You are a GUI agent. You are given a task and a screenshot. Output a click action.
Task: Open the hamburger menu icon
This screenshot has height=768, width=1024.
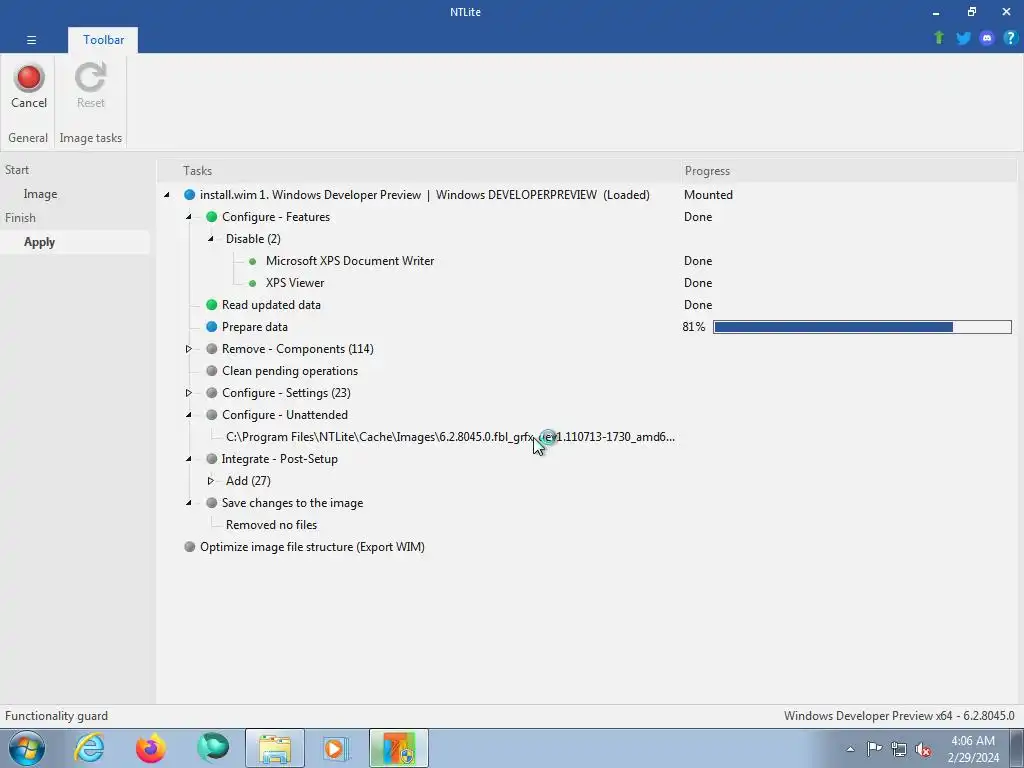(31, 40)
